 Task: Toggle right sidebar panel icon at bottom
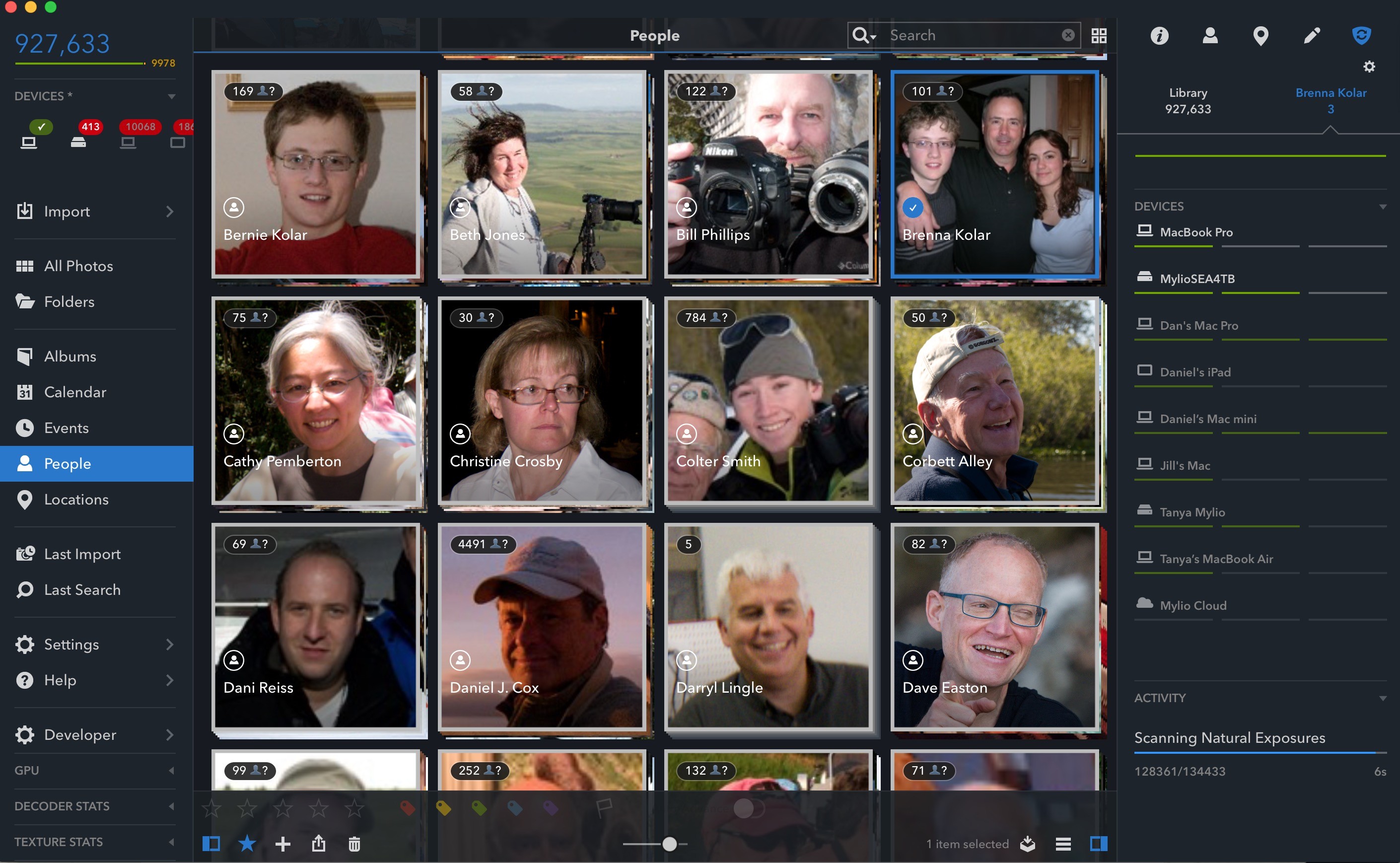[x=1099, y=844]
